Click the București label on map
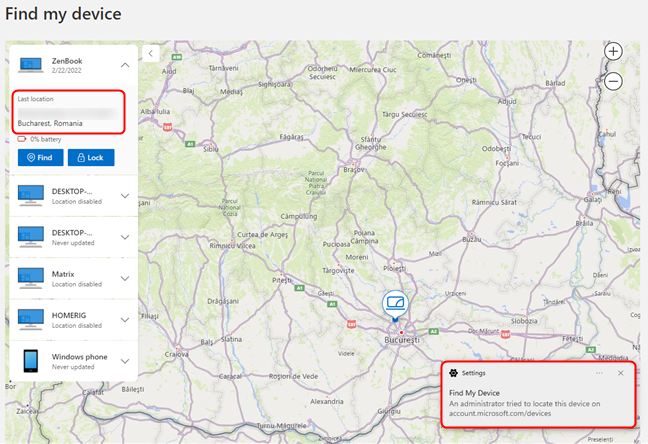The width and height of the screenshot is (648, 444). pyautogui.click(x=402, y=340)
